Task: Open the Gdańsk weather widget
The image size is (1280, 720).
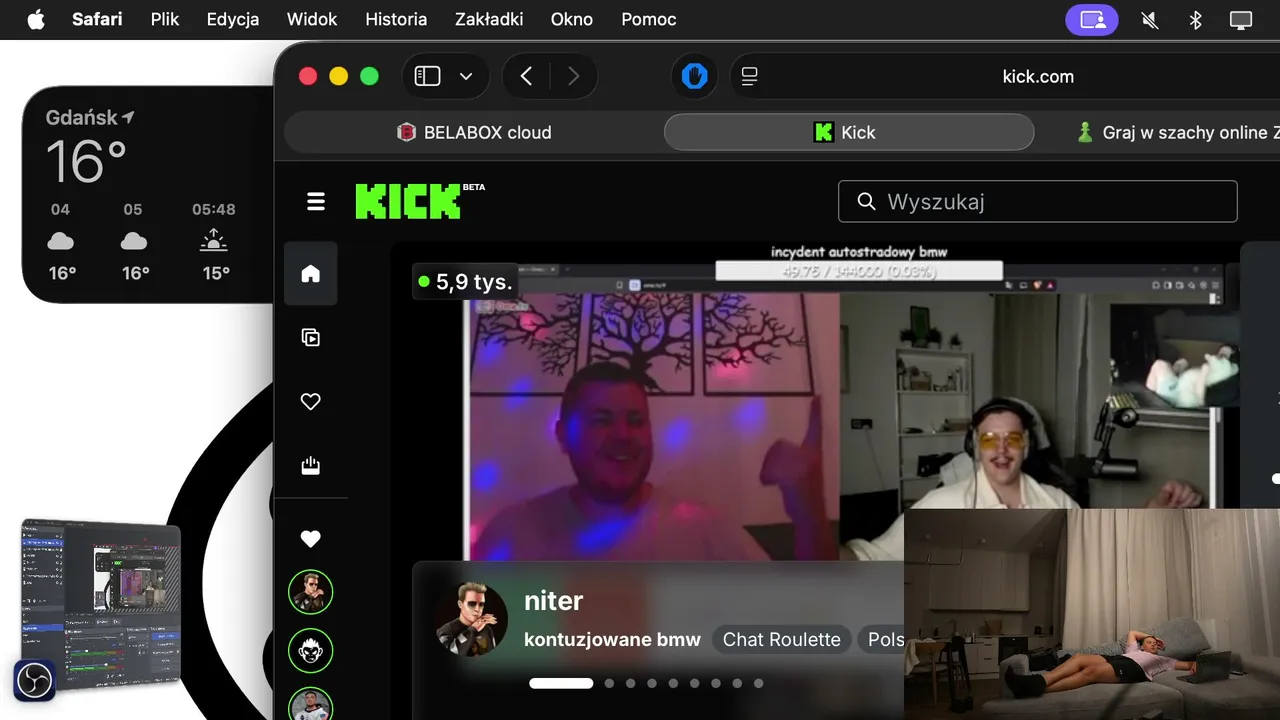Action: tap(148, 194)
